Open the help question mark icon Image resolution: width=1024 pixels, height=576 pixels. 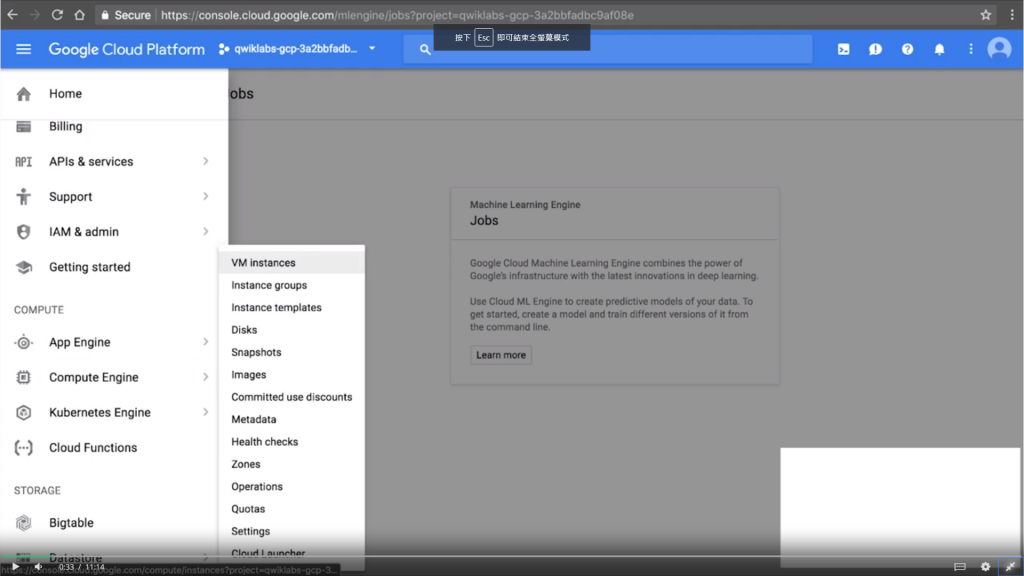click(907, 49)
